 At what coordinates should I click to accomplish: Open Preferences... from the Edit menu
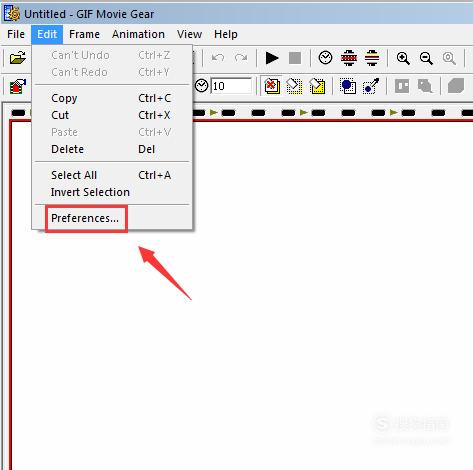tap(112, 218)
